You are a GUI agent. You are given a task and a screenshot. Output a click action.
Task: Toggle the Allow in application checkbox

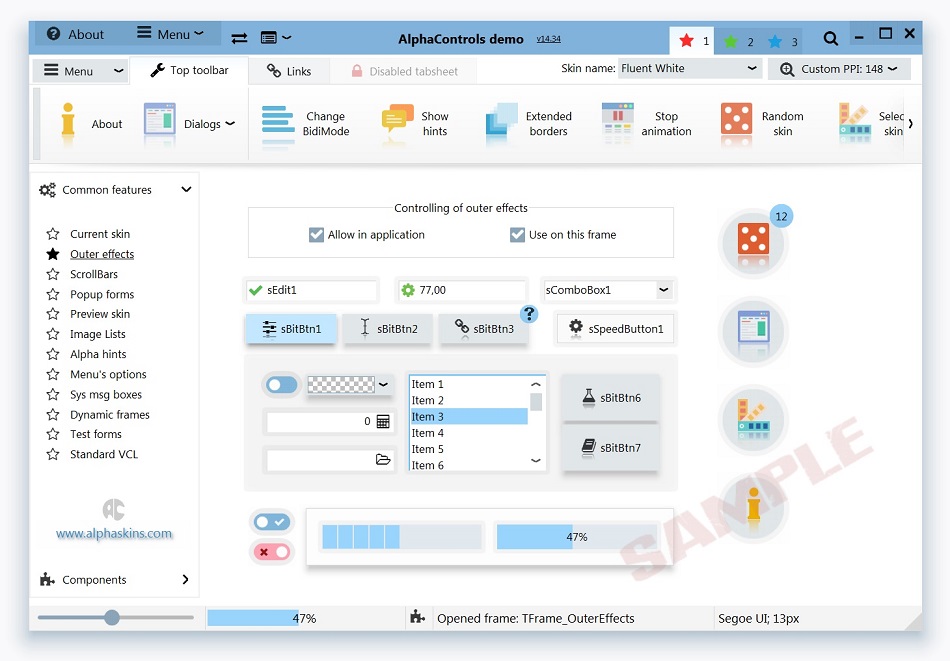coord(316,234)
